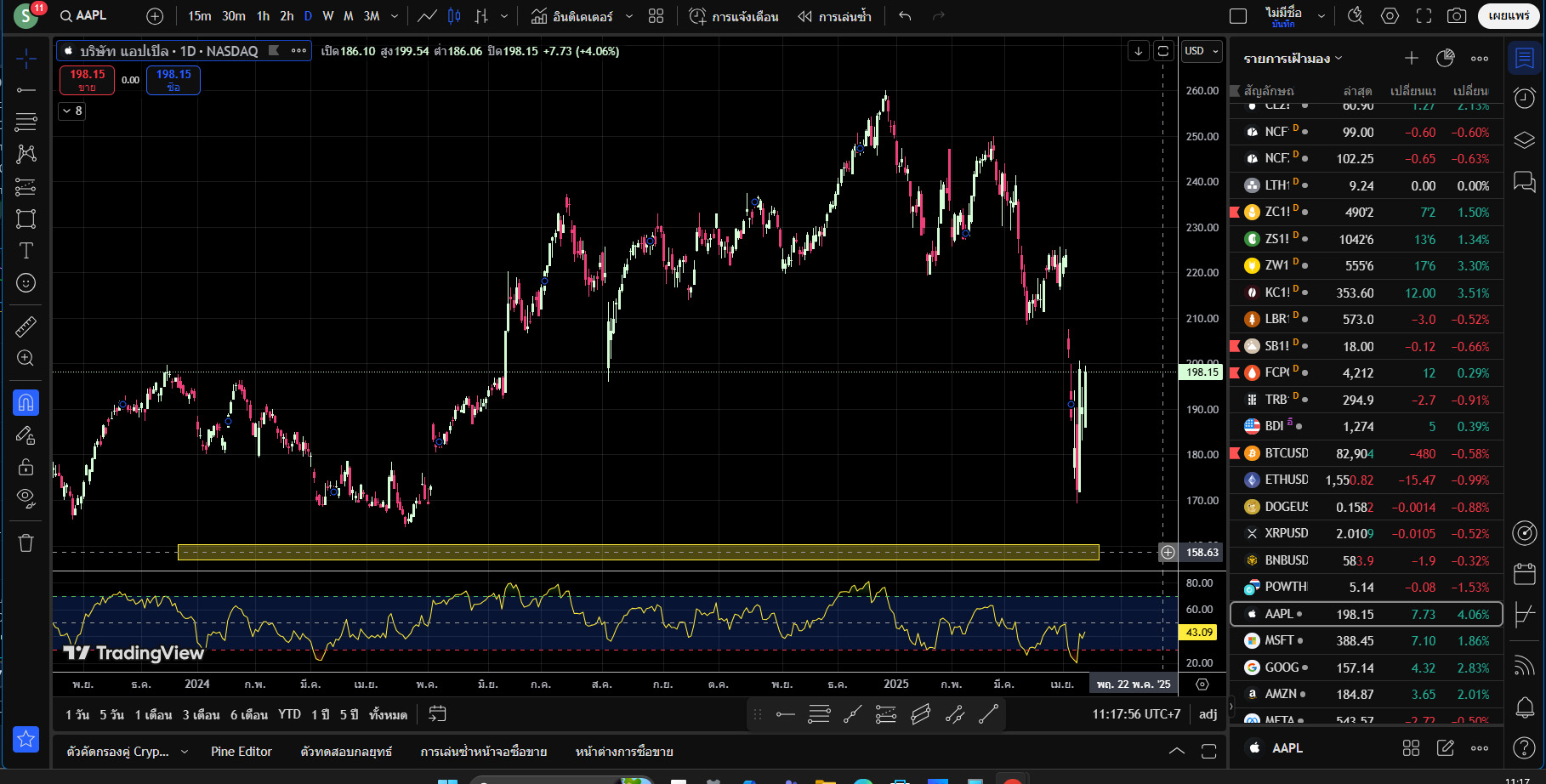Open the emoji icons tool
The height and width of the screenshot is (784, 1546).
(26, 283)
